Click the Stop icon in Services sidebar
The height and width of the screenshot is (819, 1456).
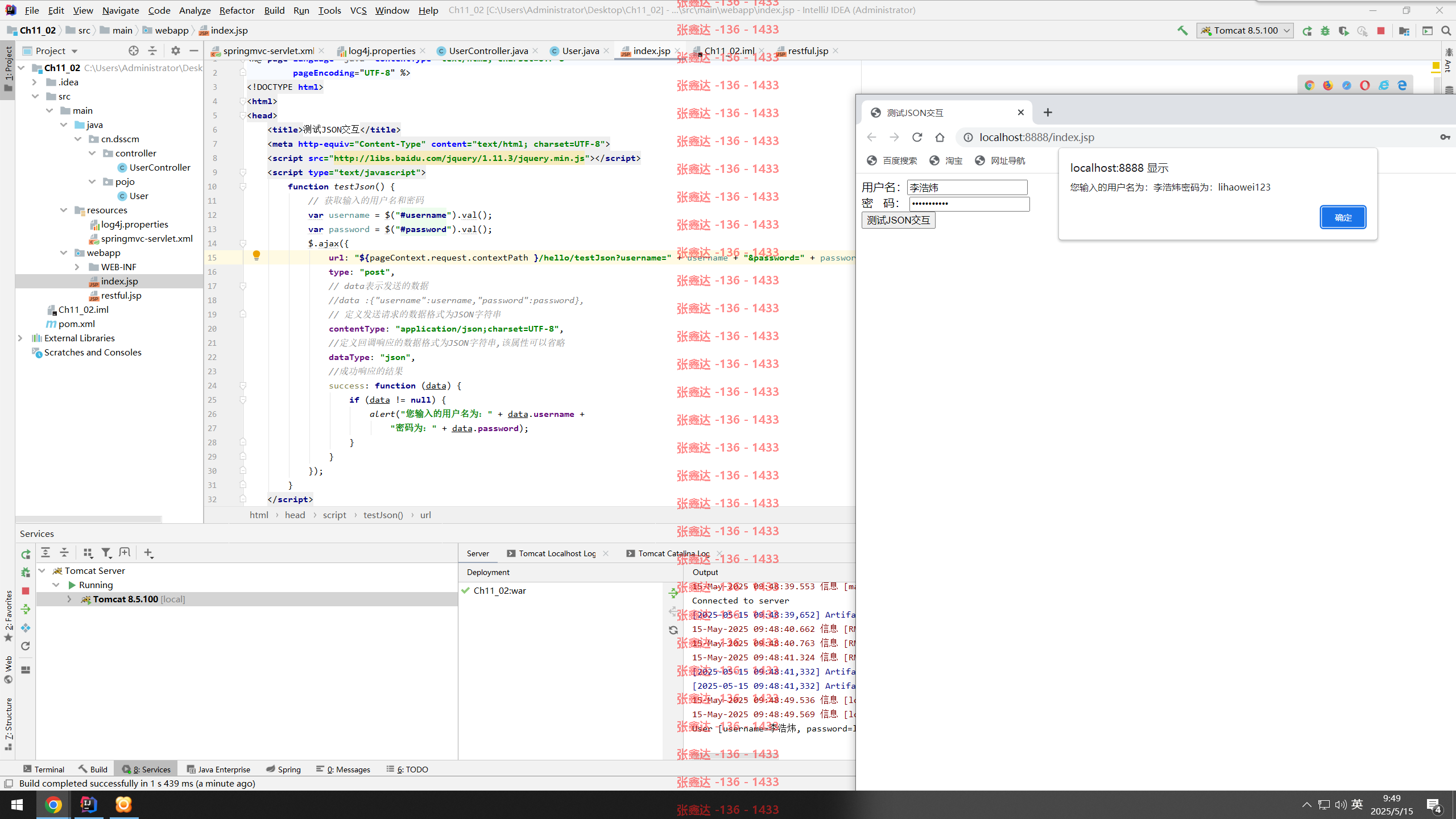[x=26, y=591]
